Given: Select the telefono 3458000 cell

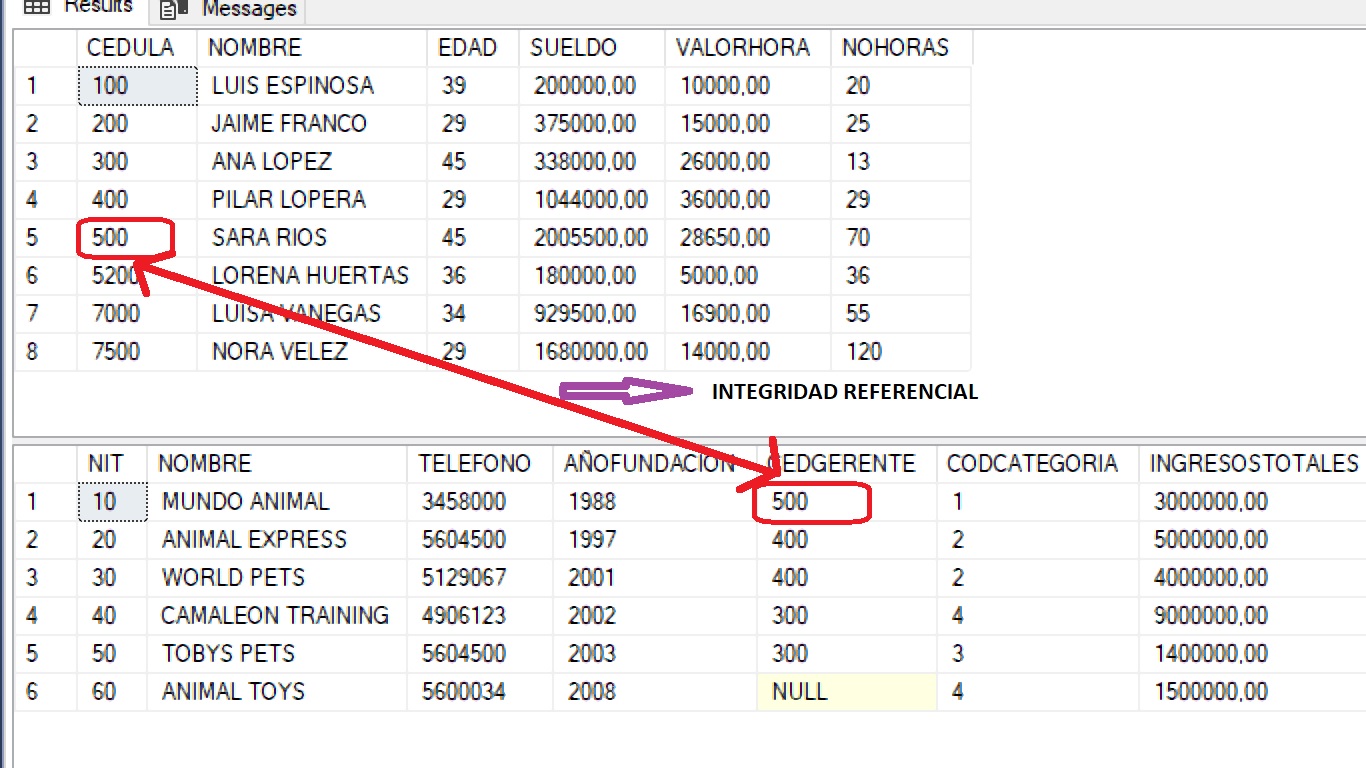Looking at the screenshot, I should (x=480, y=502).
